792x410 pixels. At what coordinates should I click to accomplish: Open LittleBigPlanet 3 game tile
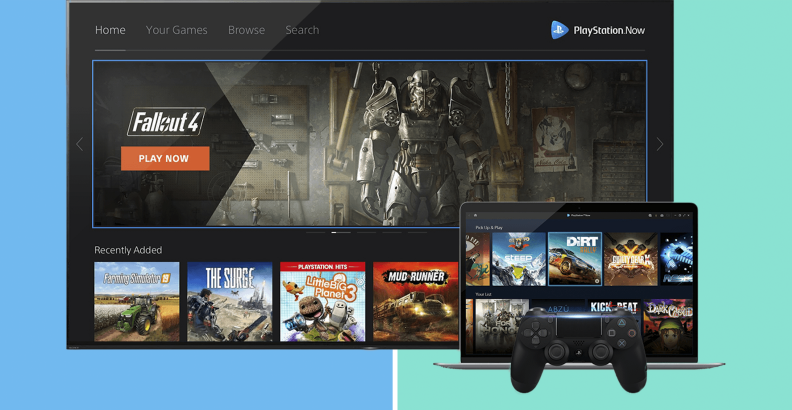(x=323, y=301)
